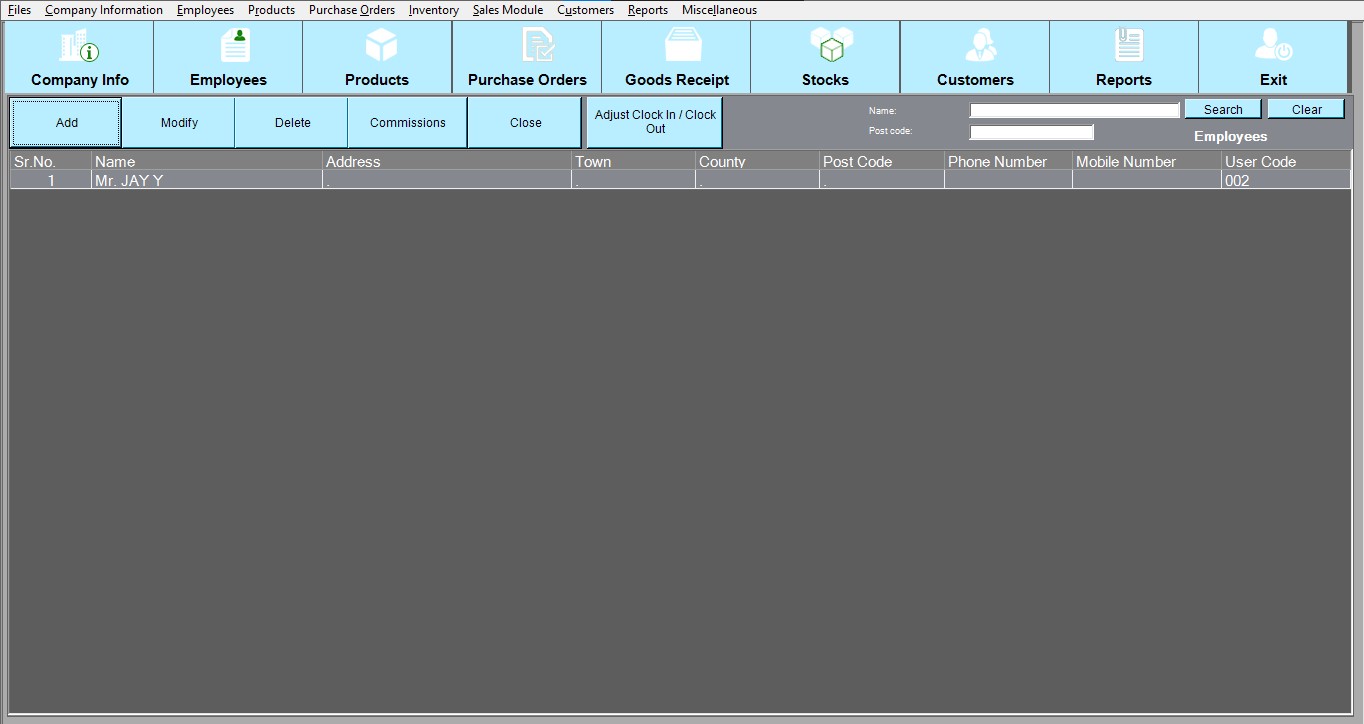
Task: Open the Sales Module menu
Action: click(508, 10)
